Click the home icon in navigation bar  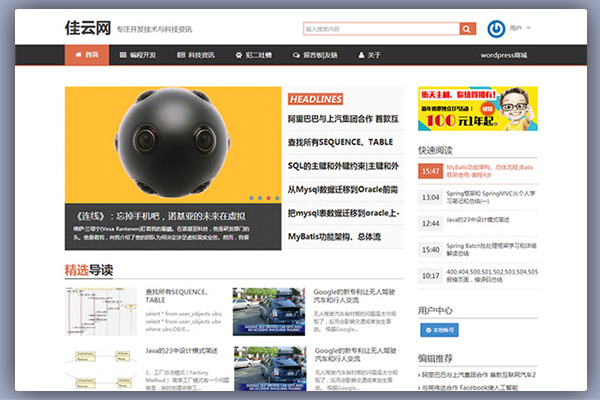coord(78,55)
